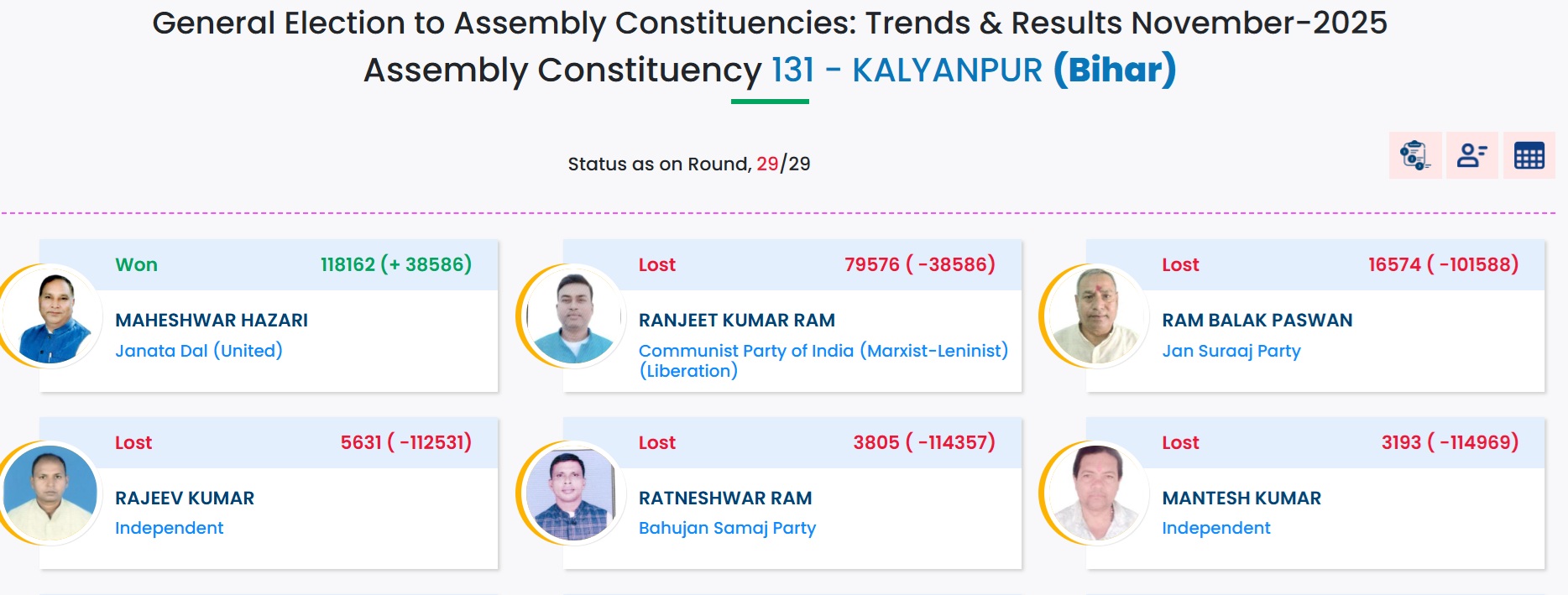Open Communist Party of India (Marxist-Leninist) link

[824, 351]
